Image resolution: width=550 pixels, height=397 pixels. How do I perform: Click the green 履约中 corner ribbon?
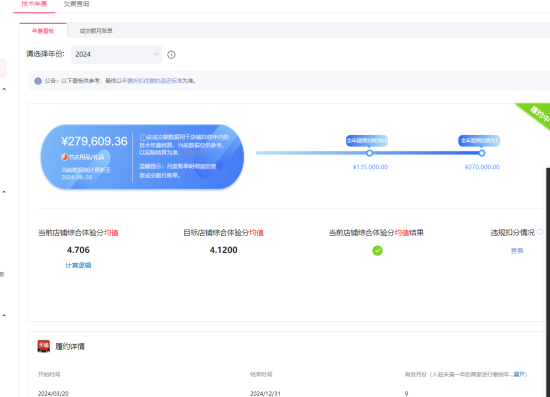click(x=536, y=115)
